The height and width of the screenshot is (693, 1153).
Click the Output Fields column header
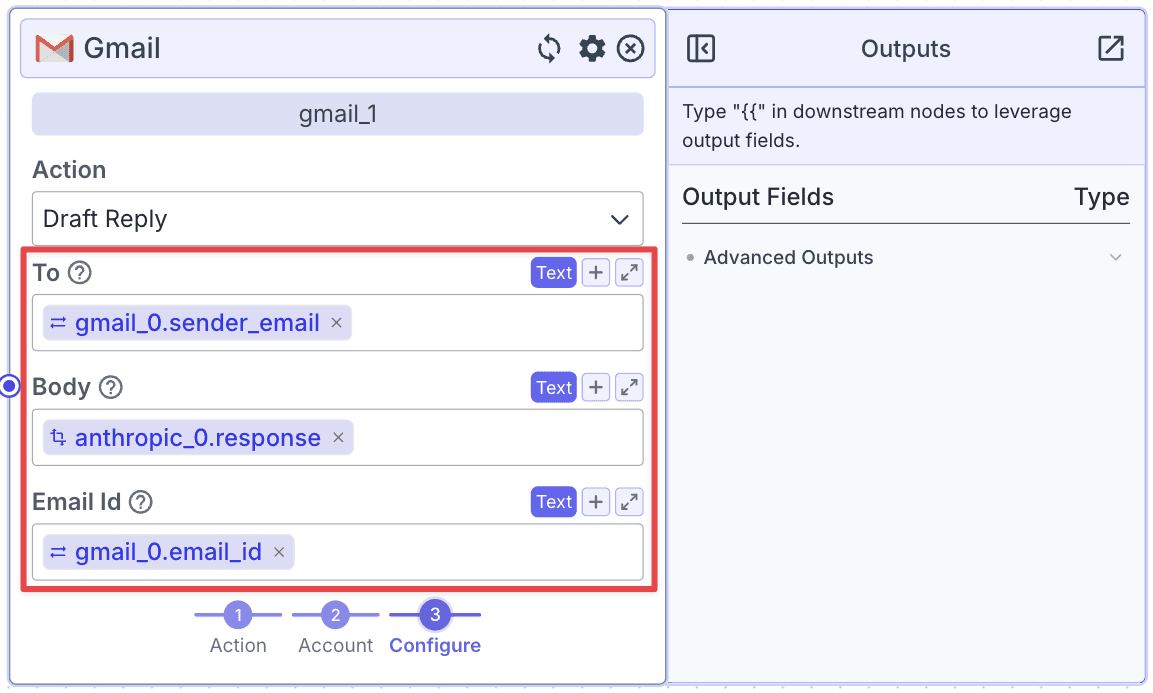[x=758, y=197]
